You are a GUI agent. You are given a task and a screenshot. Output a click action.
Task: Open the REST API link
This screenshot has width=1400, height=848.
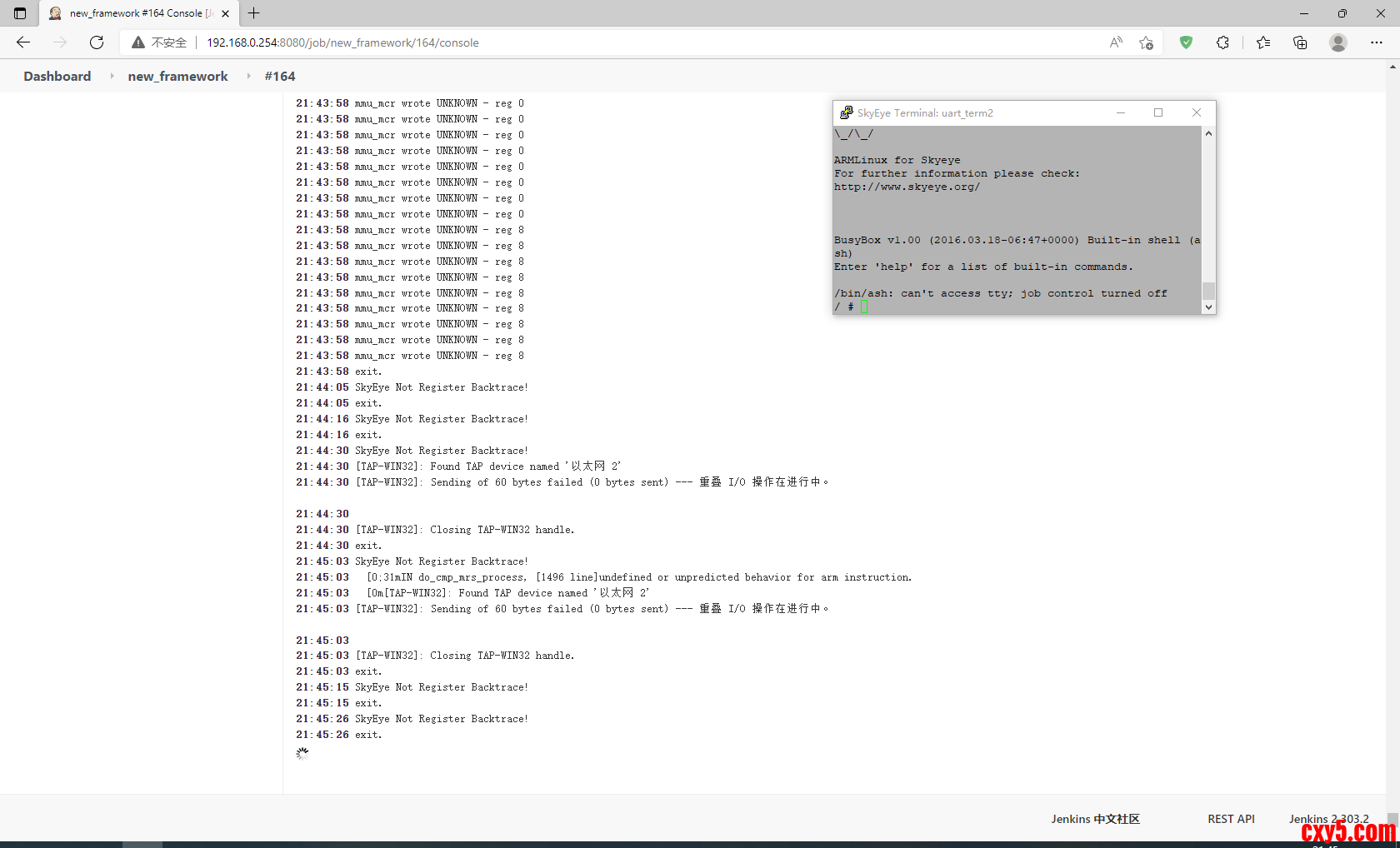click(x=1231, y=819)
